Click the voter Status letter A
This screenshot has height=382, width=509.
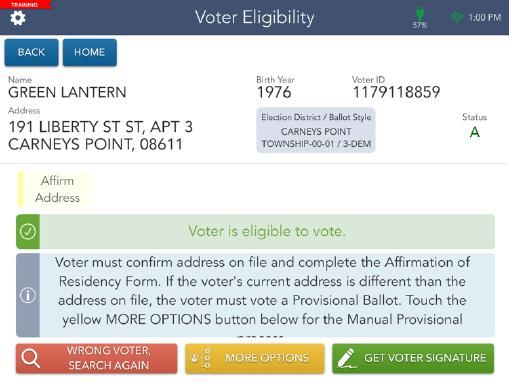(475, 132)
